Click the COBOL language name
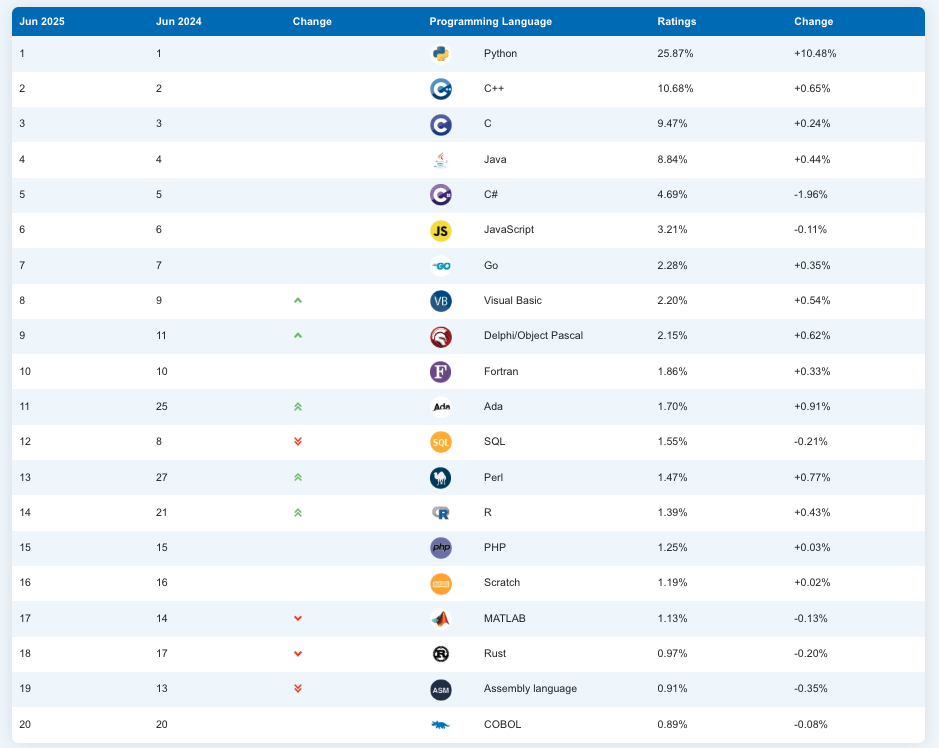This screenshot has width=939, height=748. (502, 725)
